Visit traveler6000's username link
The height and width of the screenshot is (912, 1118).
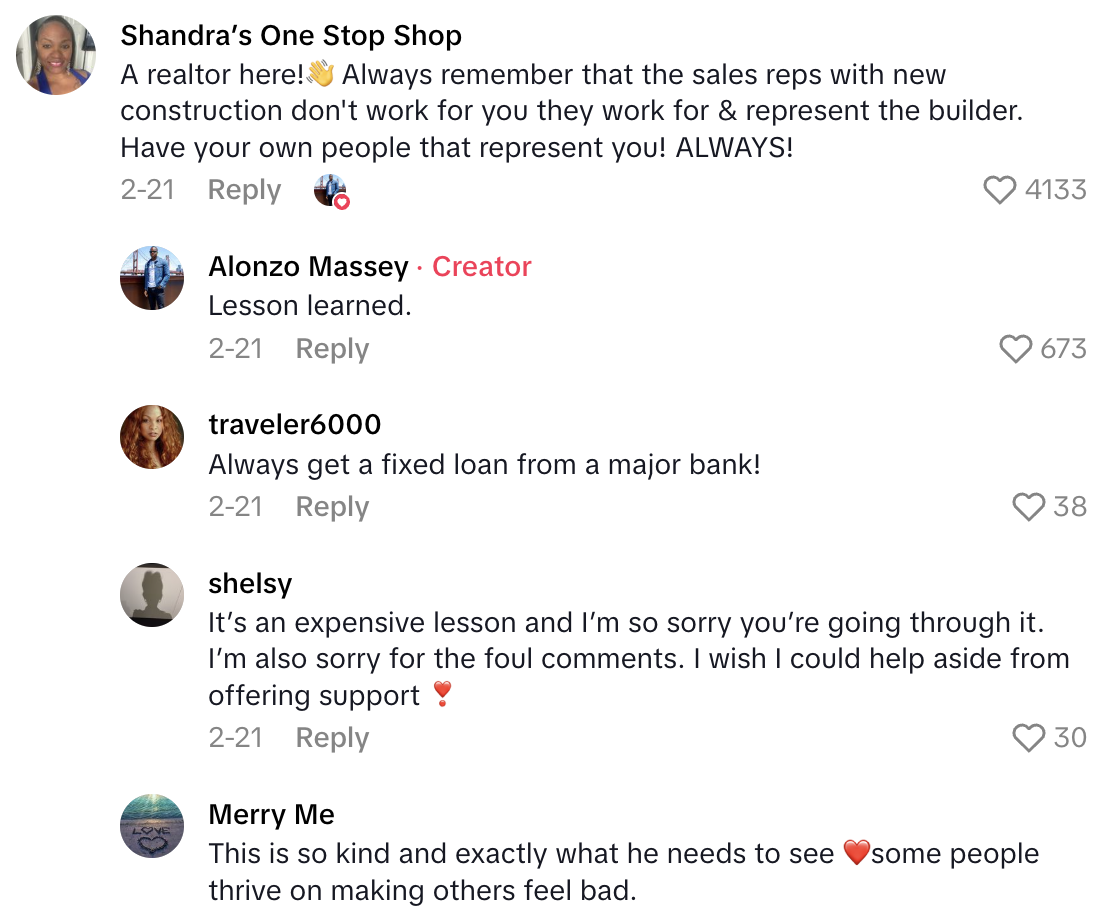(x=295, y=425)
